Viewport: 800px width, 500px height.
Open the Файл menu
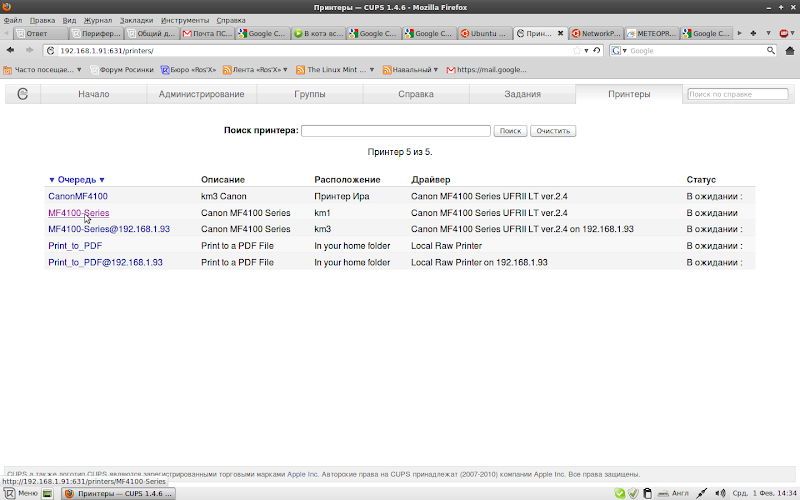click(x=13, y=20)
